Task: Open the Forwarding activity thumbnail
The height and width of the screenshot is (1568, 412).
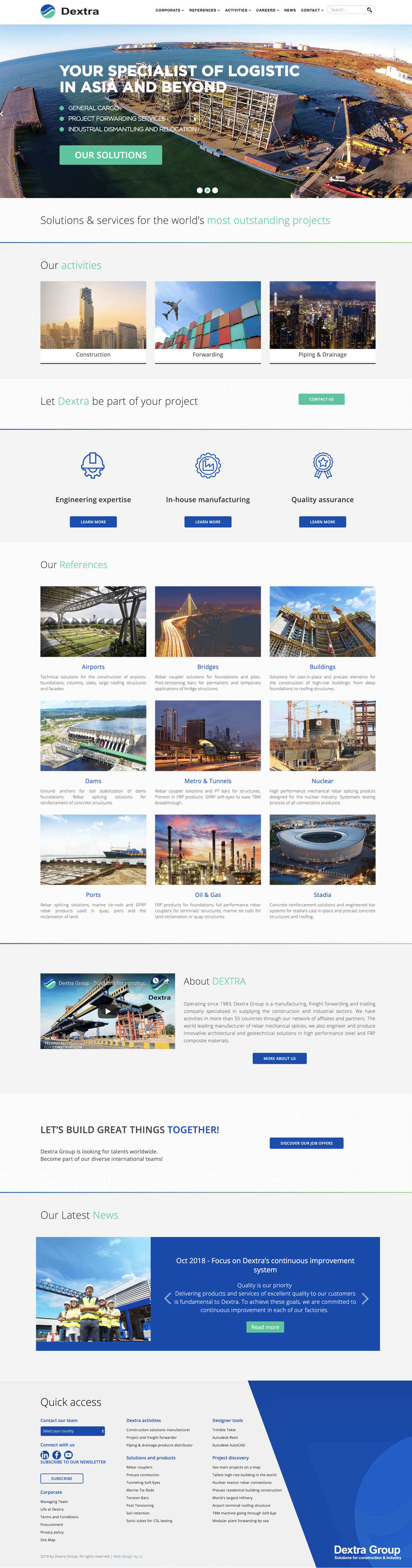Action: [208, 315]
